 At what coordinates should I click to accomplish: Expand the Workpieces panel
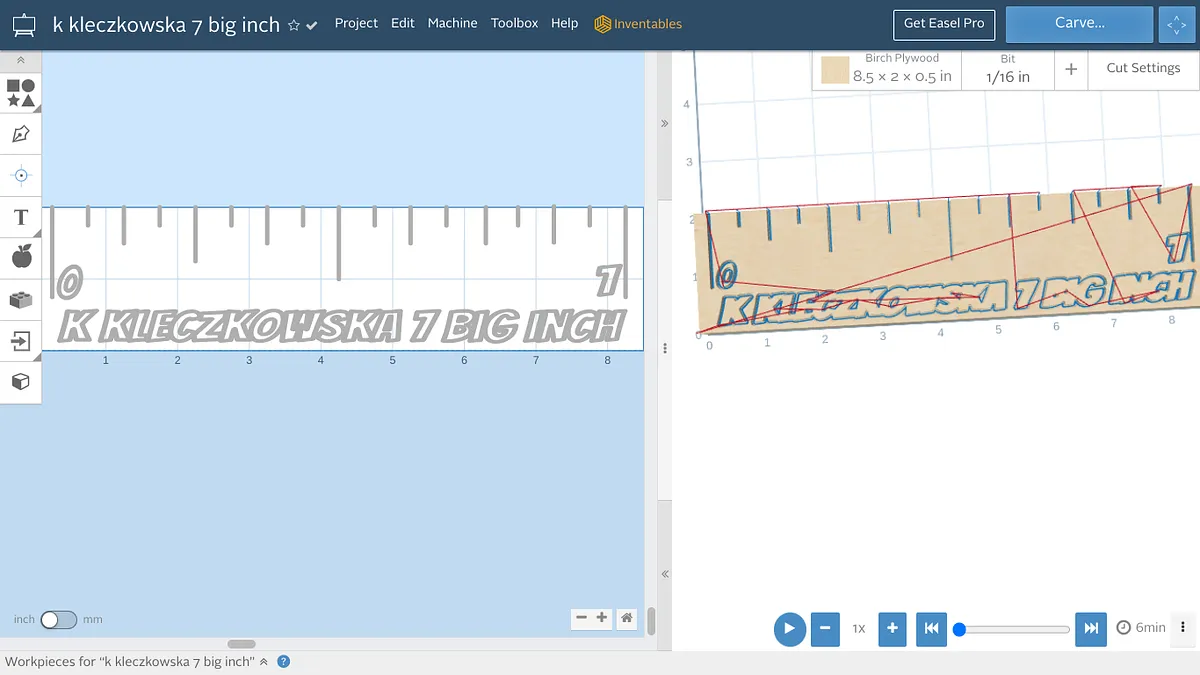pos(264,662)
